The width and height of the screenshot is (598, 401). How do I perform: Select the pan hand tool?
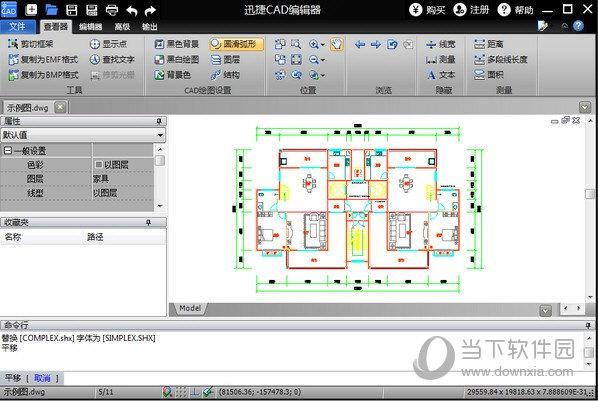point(336,44)
